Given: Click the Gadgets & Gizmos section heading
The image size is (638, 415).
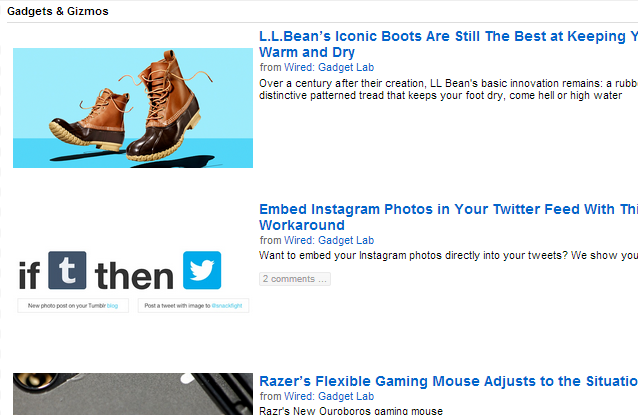Looking at the screenshot, I should point(58,11).
